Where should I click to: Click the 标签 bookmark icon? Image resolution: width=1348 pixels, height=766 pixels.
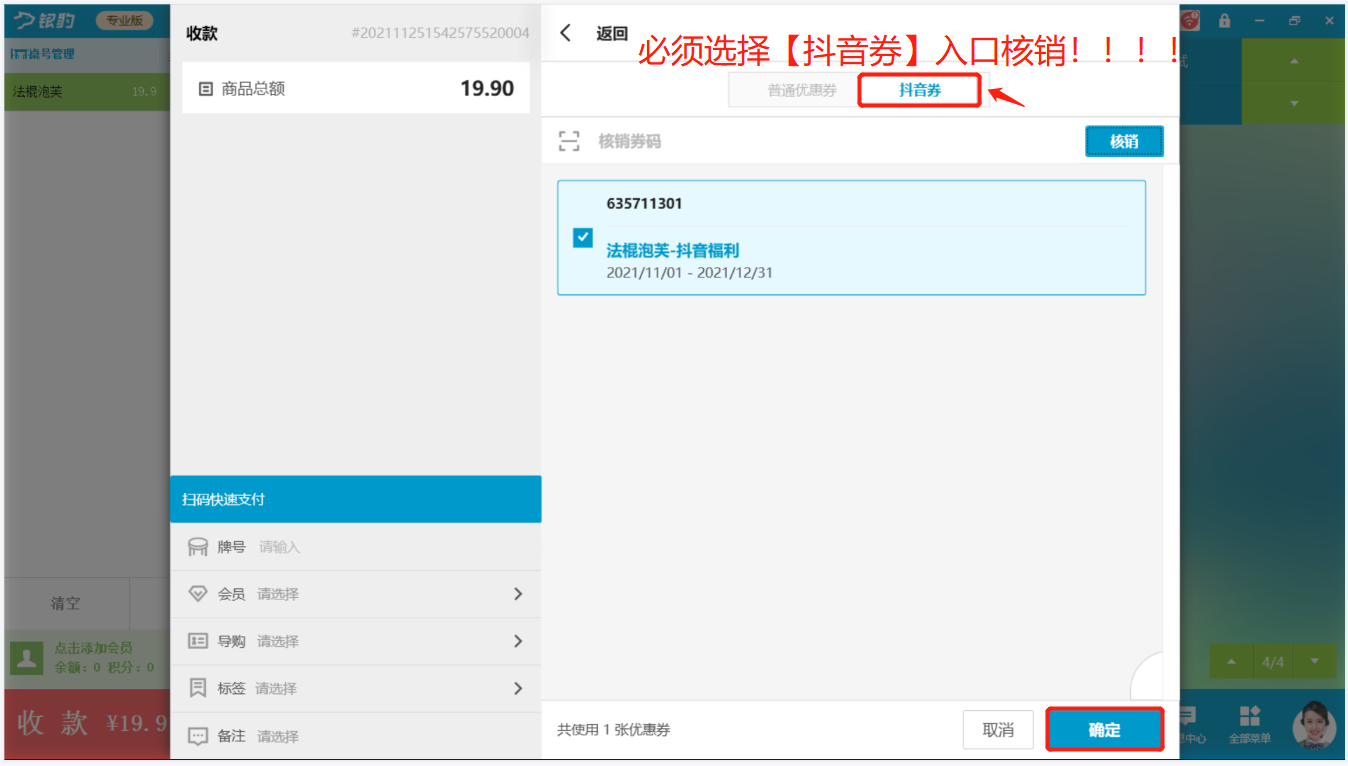click(x=198, y=688)
